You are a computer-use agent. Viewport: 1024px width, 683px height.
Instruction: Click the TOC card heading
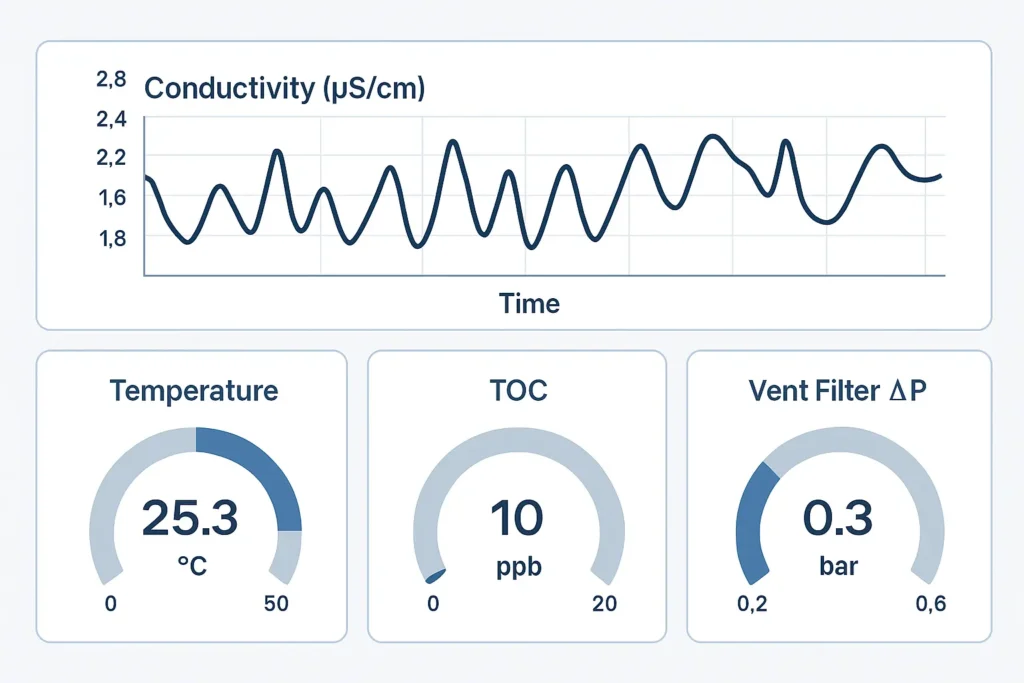(x=519, y=390)
